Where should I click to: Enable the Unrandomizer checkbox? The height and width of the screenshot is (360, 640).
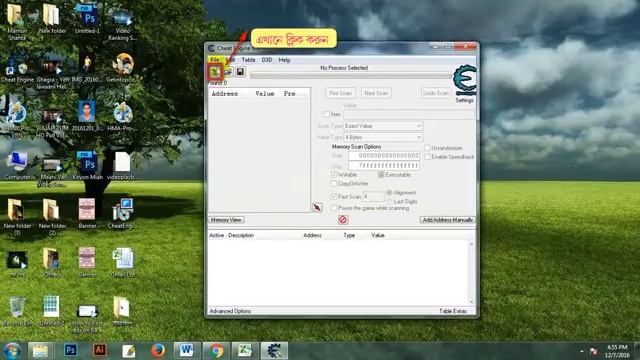[x=427, y=148]
